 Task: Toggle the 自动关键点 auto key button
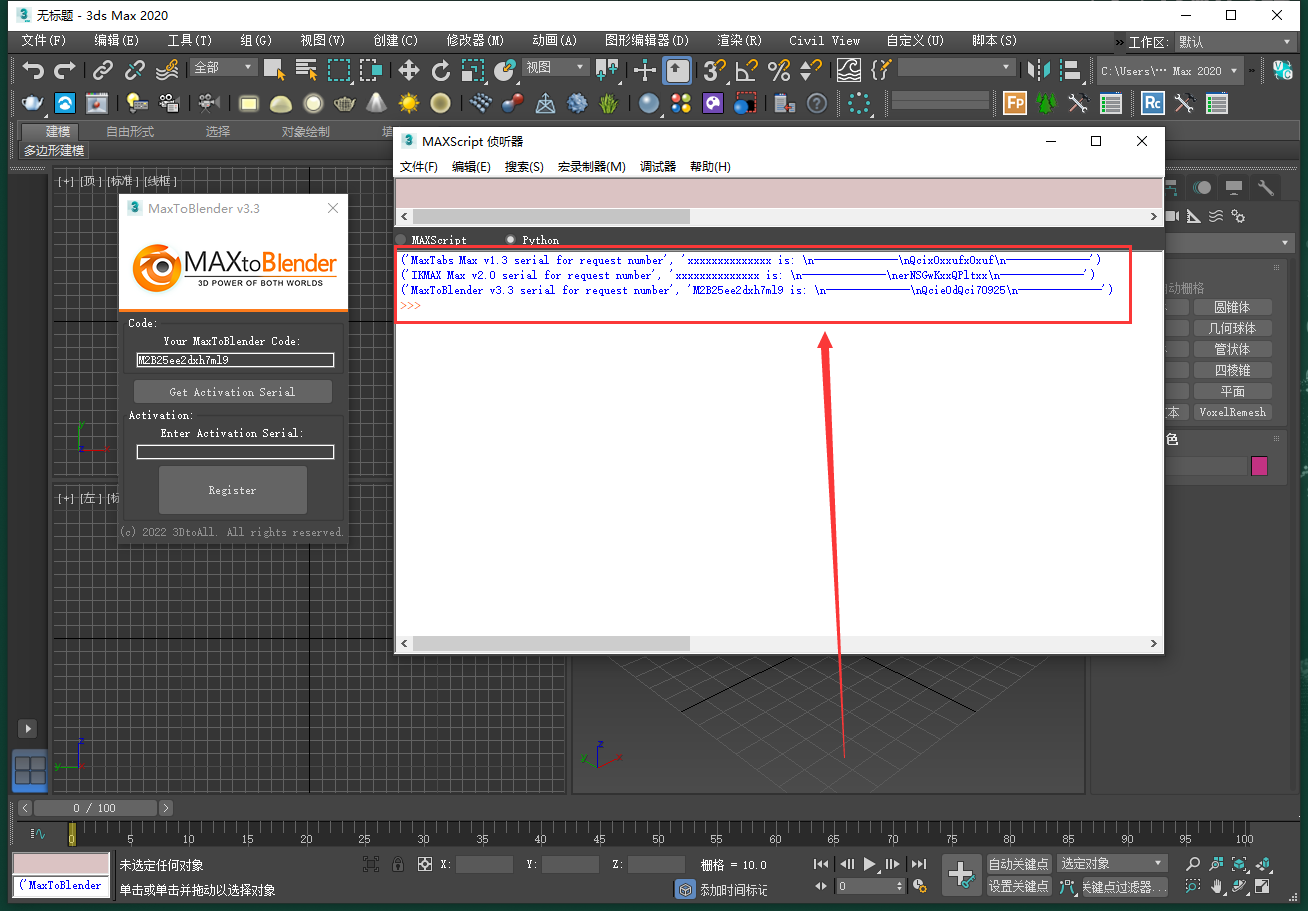tap(1019, 863)
